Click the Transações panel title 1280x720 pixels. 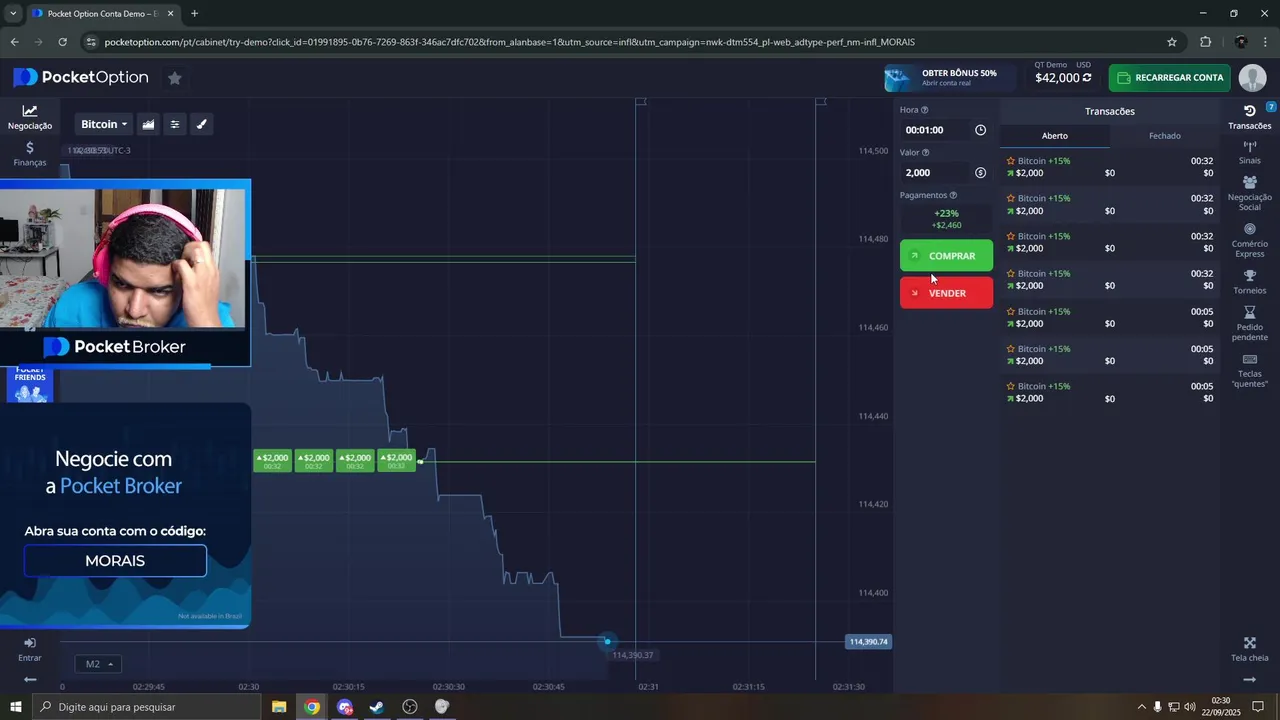(x=1110, y=111)
